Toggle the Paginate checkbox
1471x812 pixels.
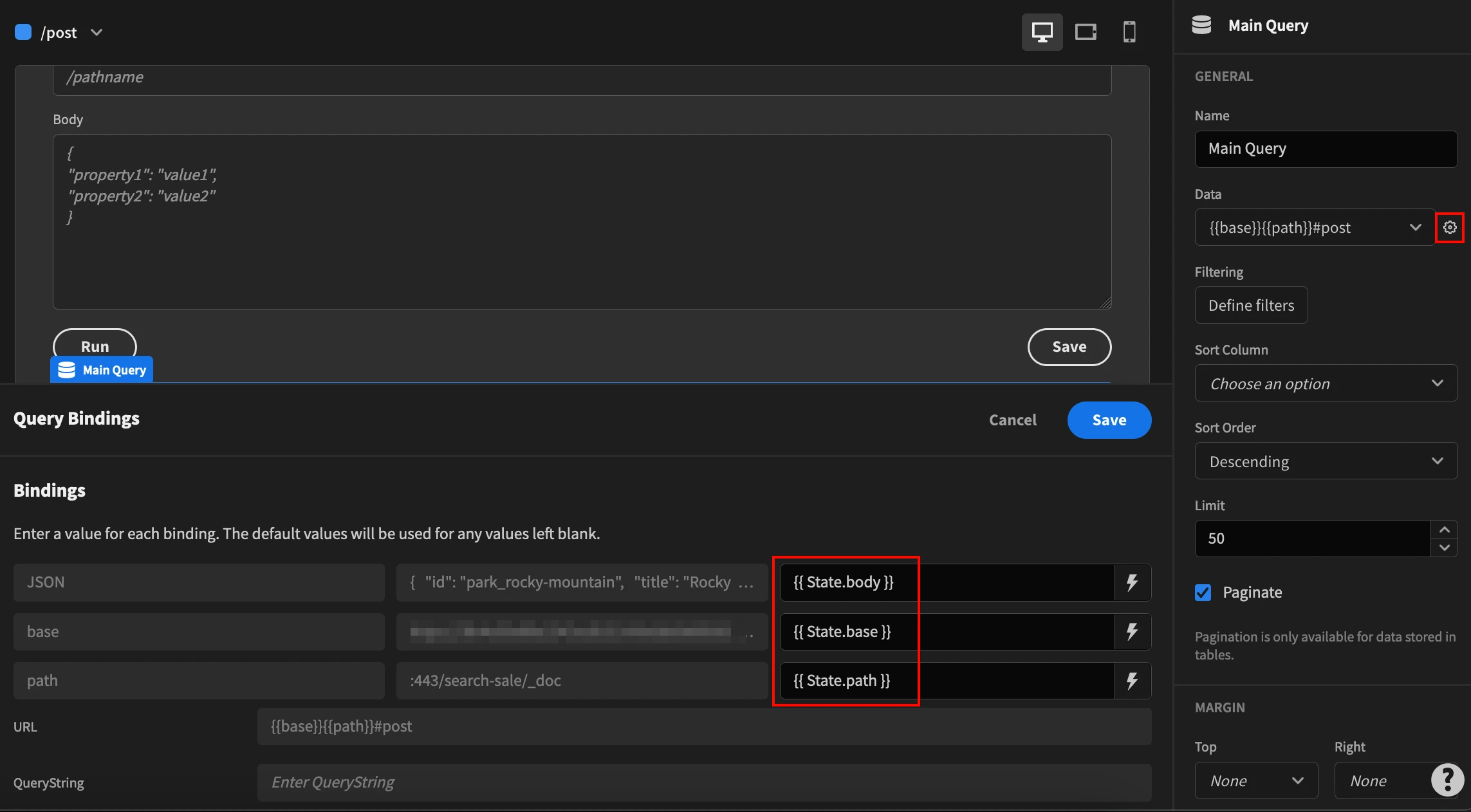tap(1203, 593)
